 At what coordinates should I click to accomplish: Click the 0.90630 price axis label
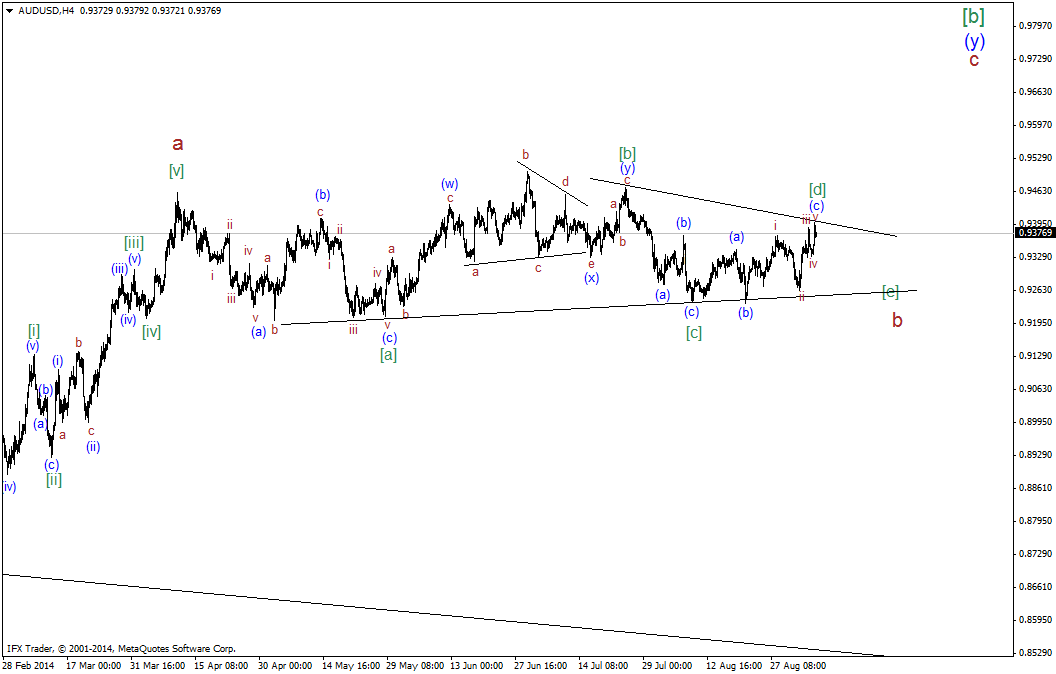click(1035, 389)
